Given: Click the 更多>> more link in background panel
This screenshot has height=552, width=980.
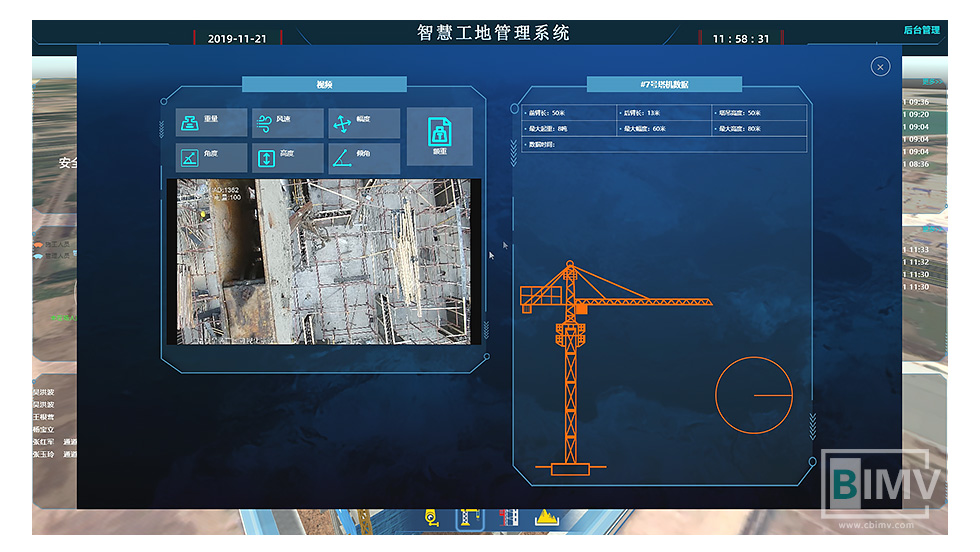Looking at the screenshot, I should point(932,82).
